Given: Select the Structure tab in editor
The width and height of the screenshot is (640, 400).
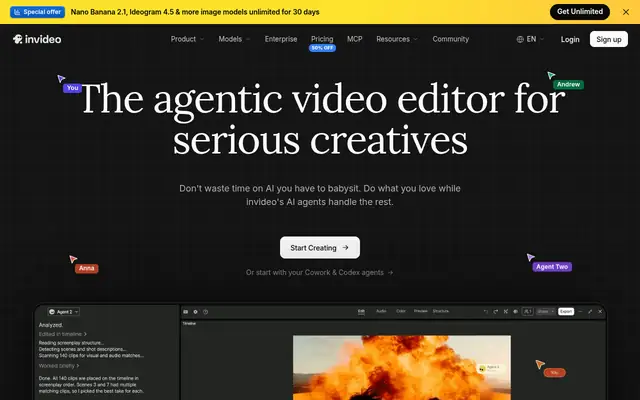Looking at the screenshot, I should [441, 311].
